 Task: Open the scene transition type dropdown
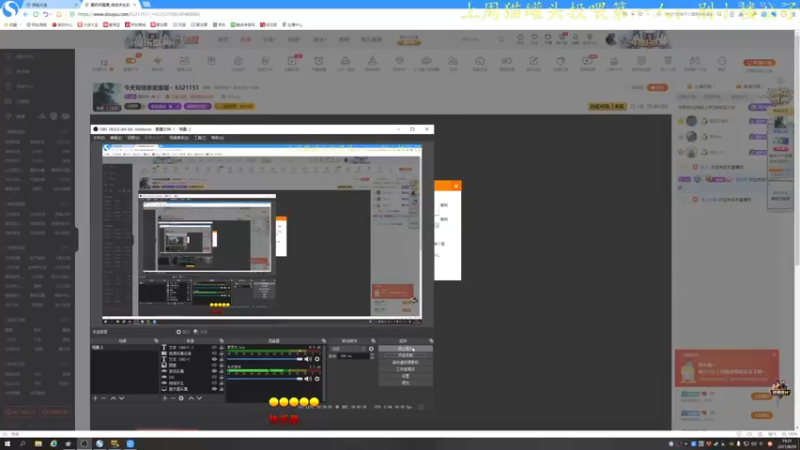pos(349,349)
